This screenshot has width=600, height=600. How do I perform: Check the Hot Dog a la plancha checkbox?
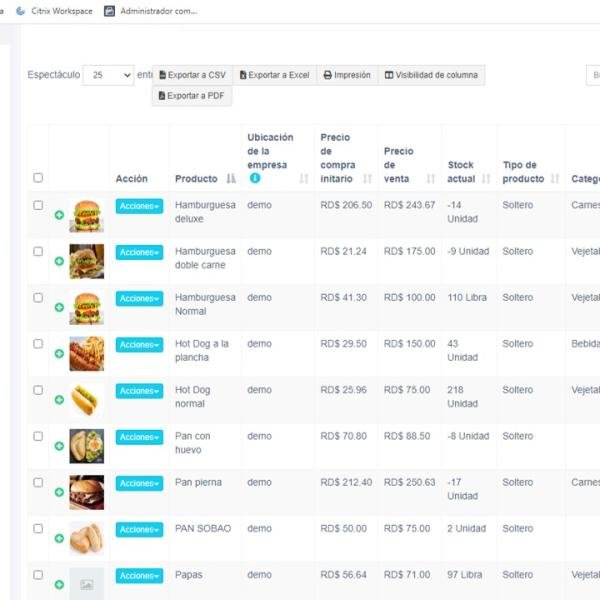tap(38, 344)
